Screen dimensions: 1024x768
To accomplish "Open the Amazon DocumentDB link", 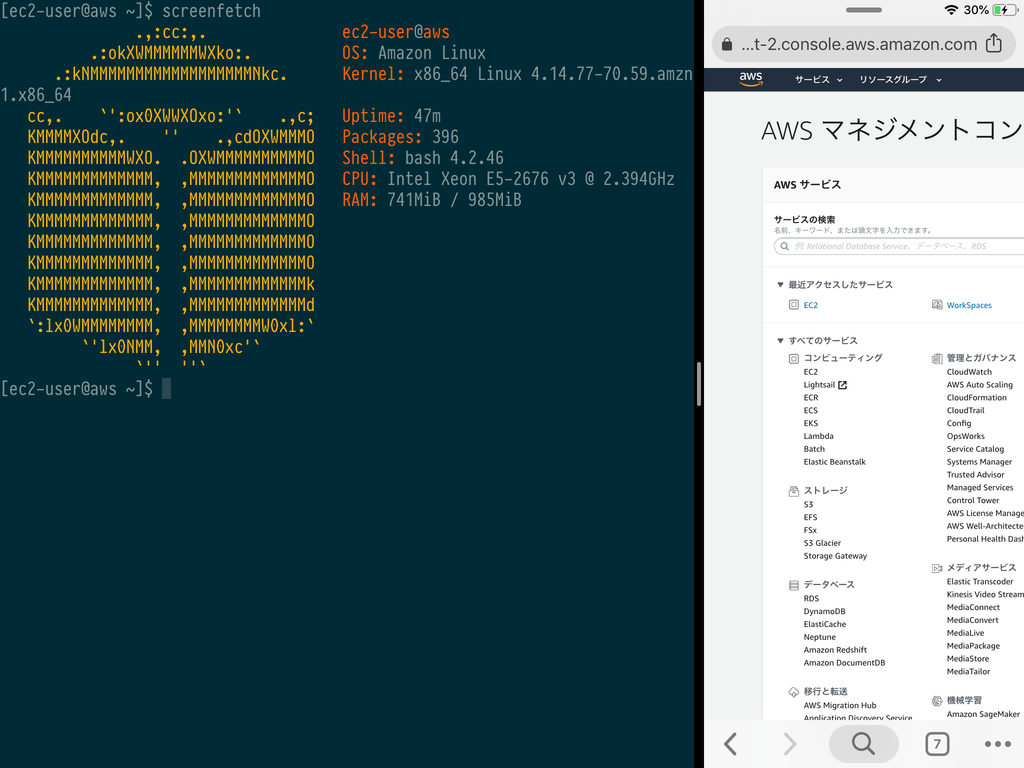I will pyautogui.click(x=844, y=663).
